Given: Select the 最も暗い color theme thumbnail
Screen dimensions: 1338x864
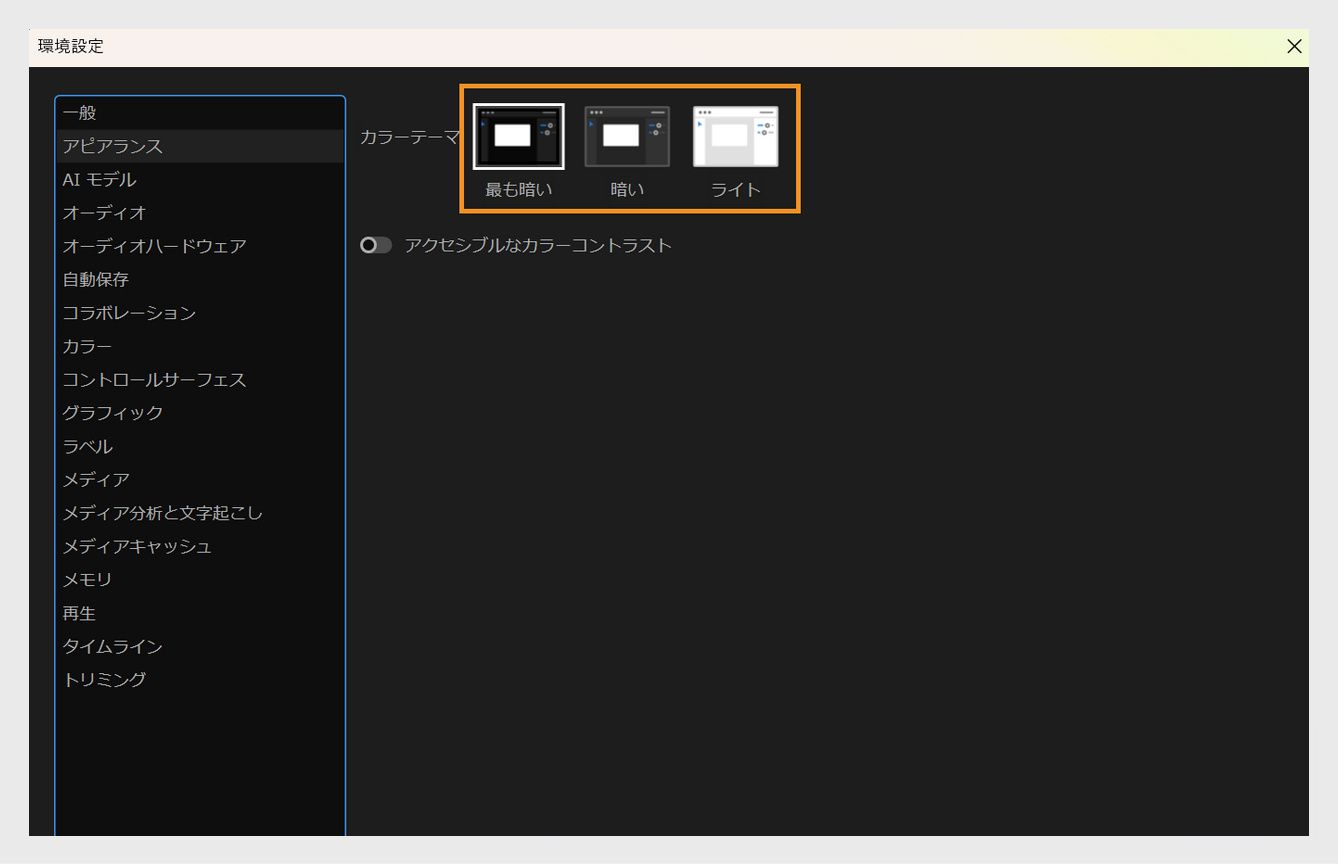Looking at the screenshot, I should pos(518,136).
